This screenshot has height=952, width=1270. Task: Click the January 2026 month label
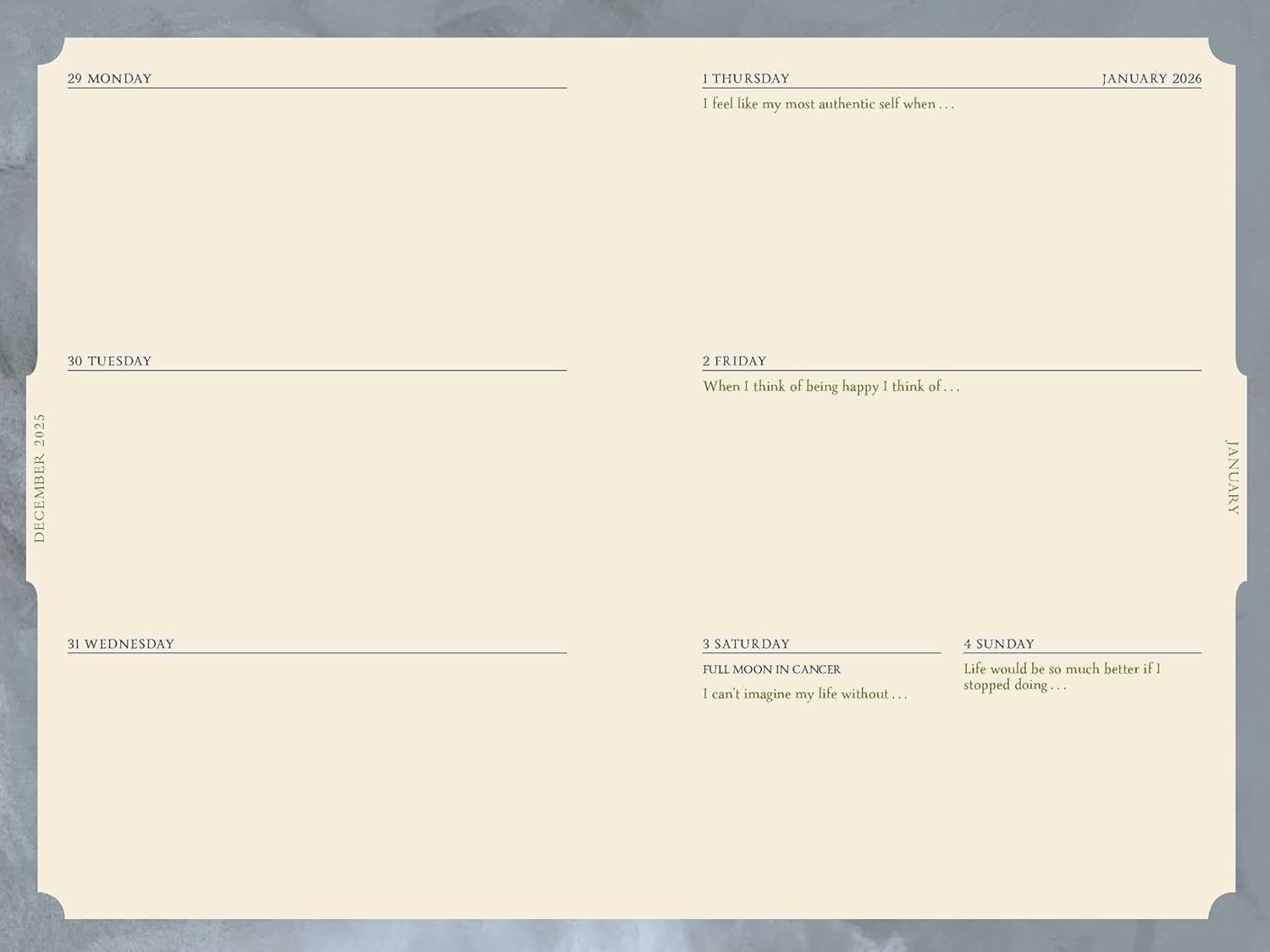[1151, 79]
